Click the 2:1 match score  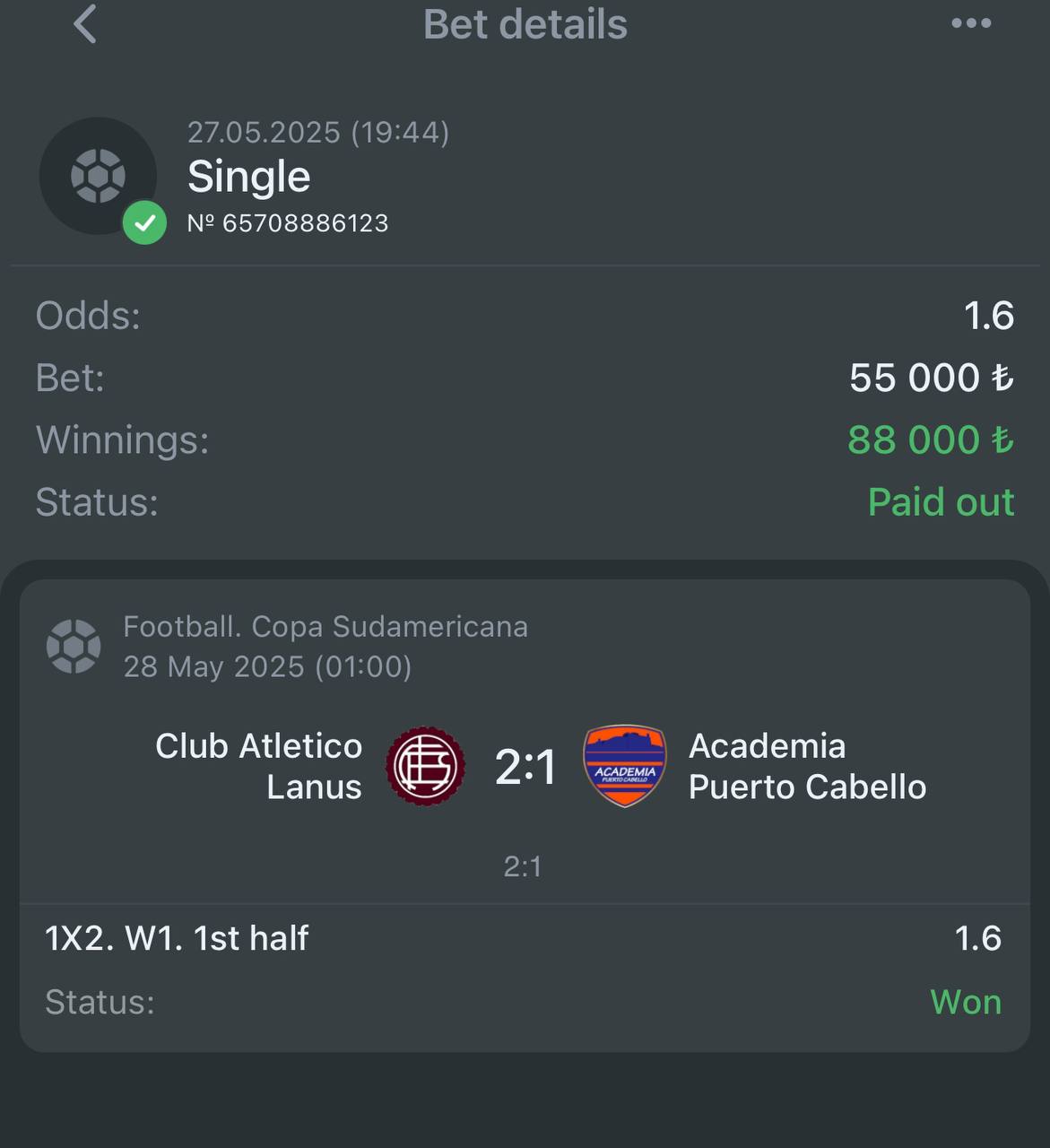tap(525, 768)
